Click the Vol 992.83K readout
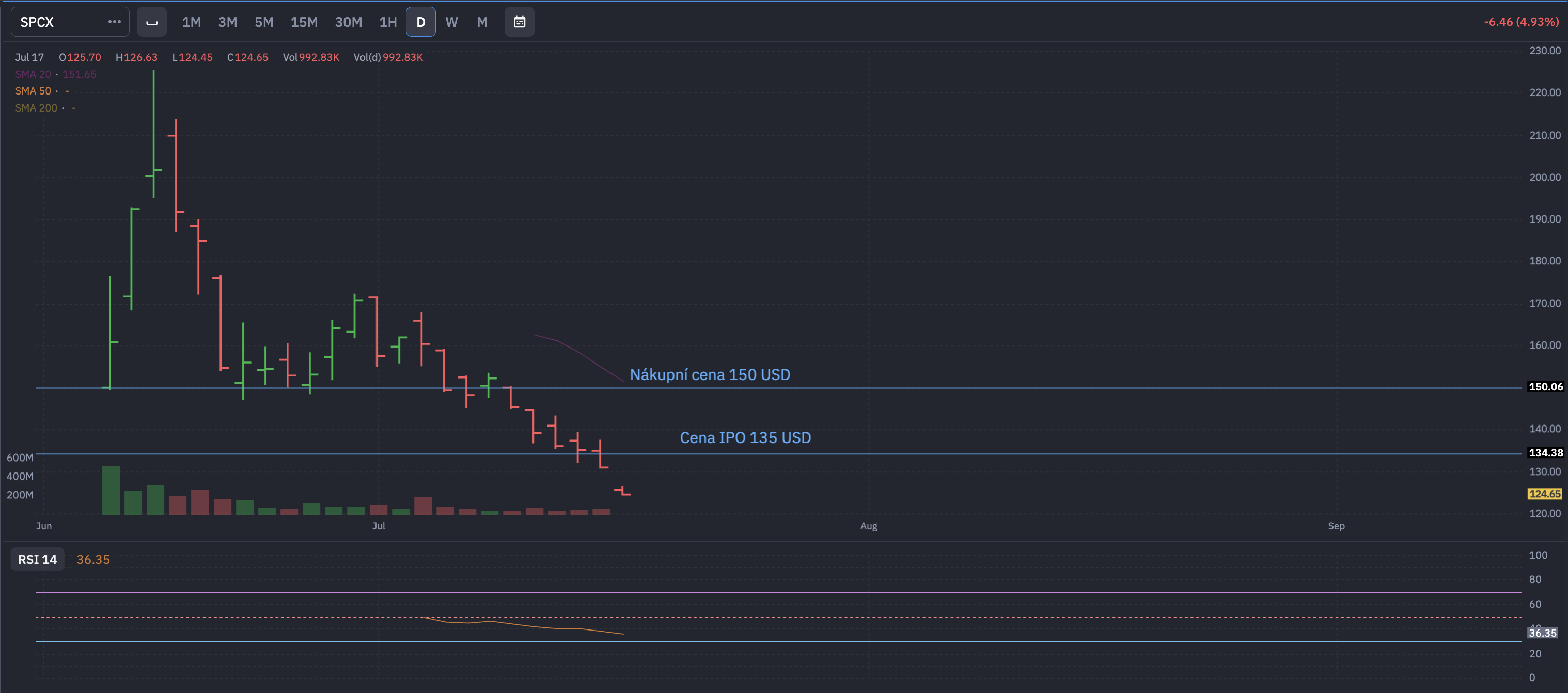Image resolution: width=1568 pixels, height=693 pixels. (311, 57)
